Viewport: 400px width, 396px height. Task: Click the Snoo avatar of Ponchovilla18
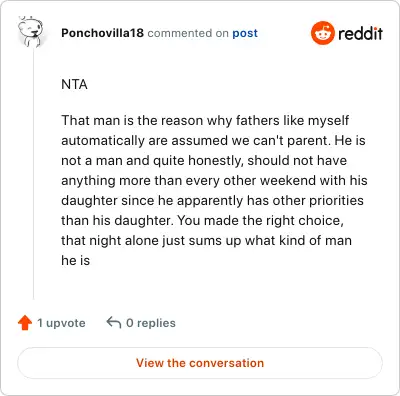[30, 32]
